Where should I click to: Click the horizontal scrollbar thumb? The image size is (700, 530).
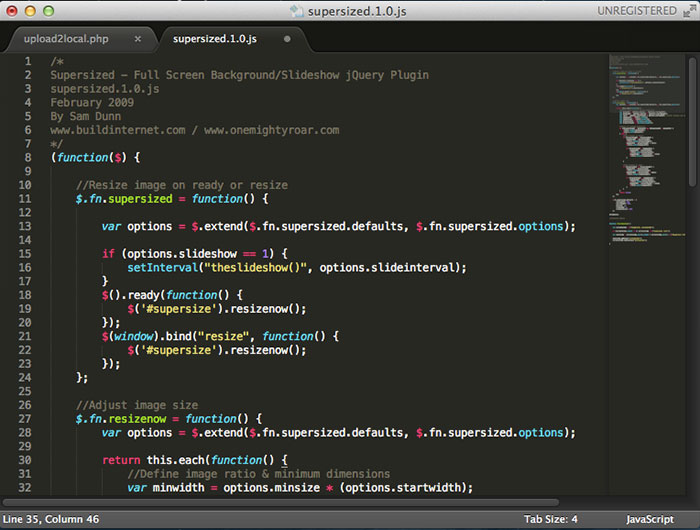click(280, 502)
